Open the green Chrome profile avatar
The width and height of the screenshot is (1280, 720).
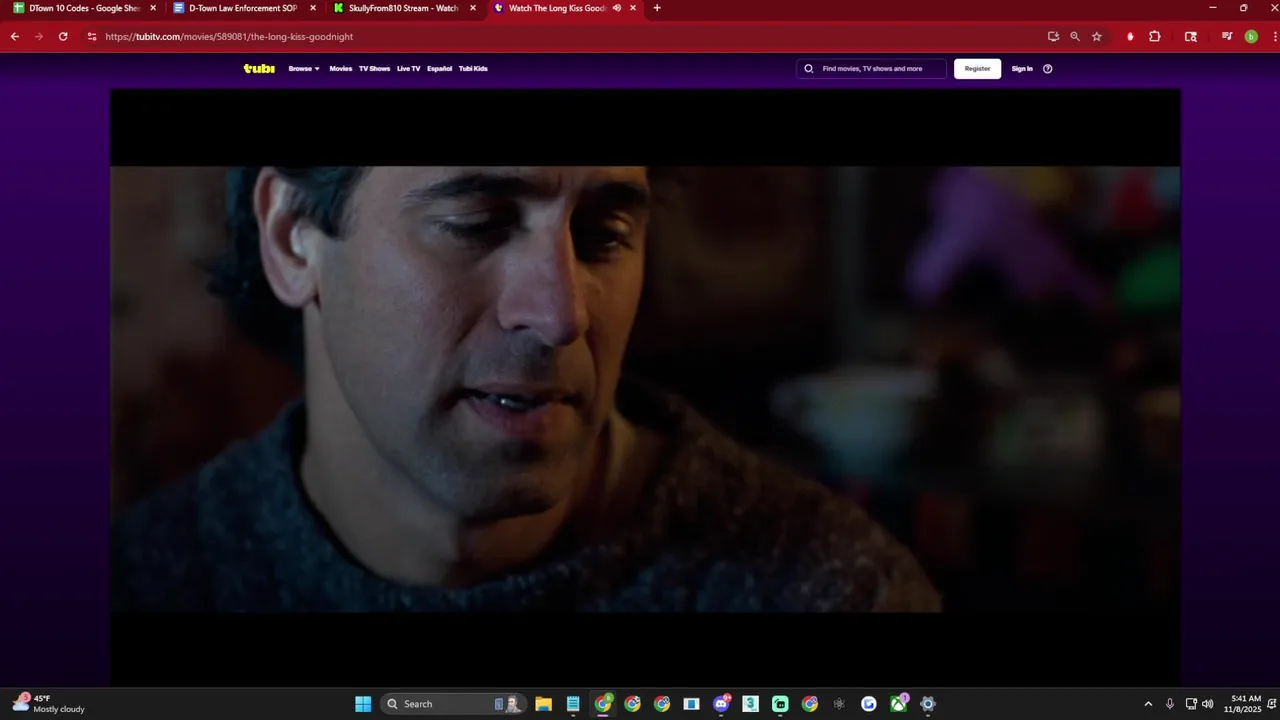click(x=1251, y=36)
